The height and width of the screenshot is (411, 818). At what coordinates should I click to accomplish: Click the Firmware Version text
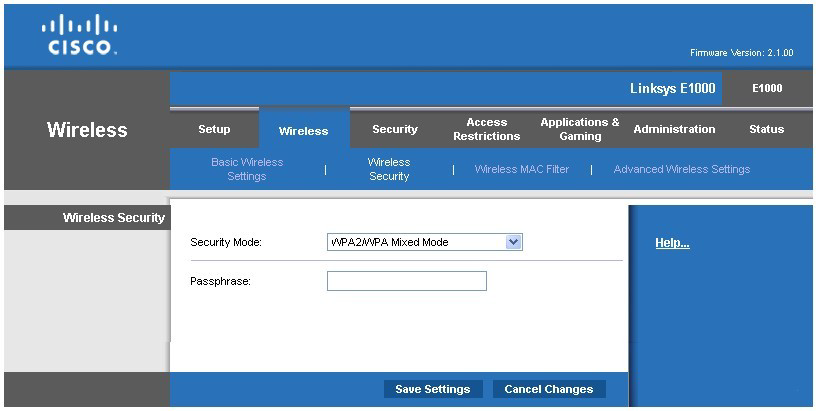(x=741, y=52)
